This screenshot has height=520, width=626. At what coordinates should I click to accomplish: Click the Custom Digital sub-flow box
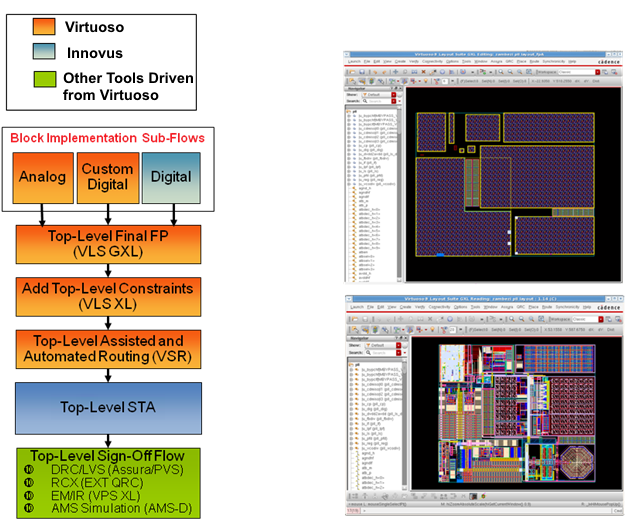point(108,178)
